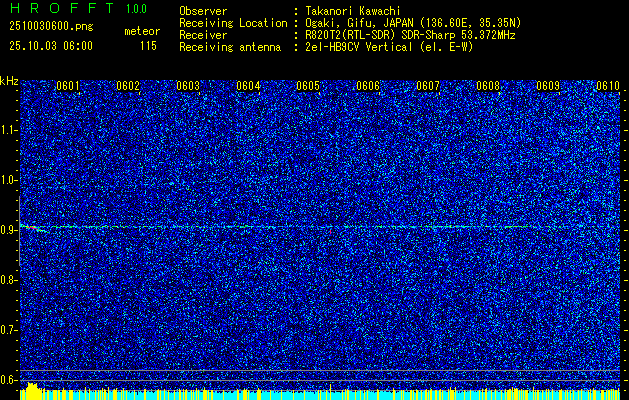Click the R820T2(RTL-SDR) SDR-Sharp 53.372MHz text
This screenshot has height=400, width=629.
(x=410, y=35)
